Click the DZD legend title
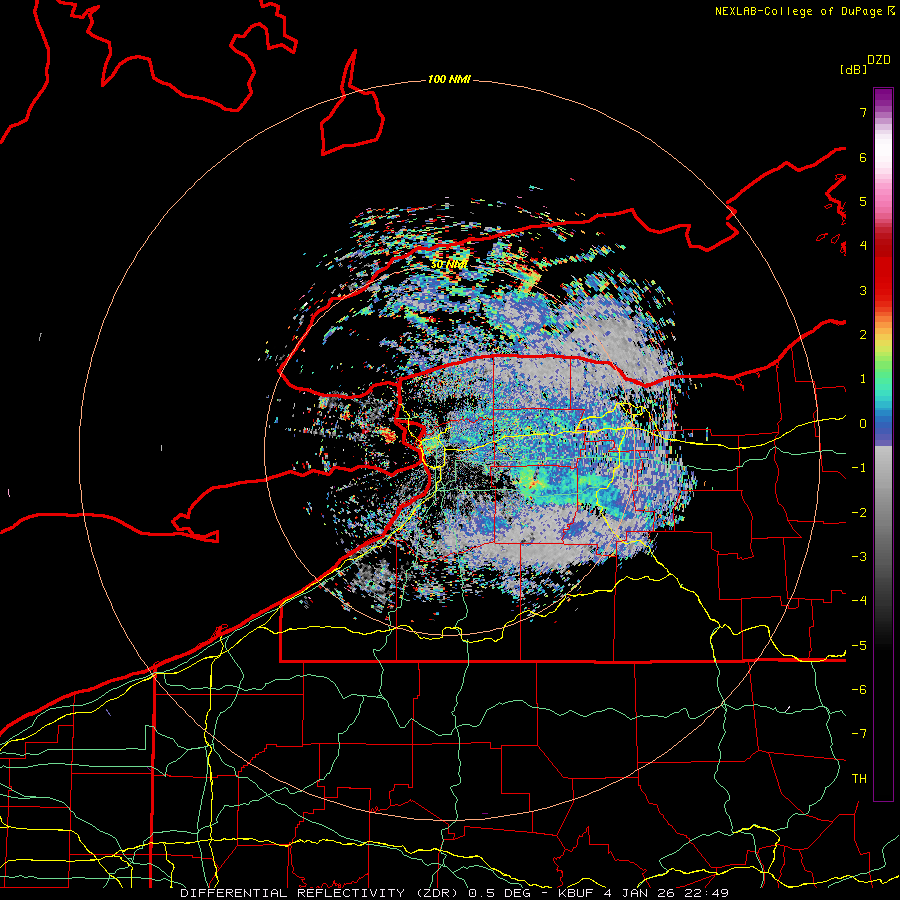 click(x=879, y=60)
